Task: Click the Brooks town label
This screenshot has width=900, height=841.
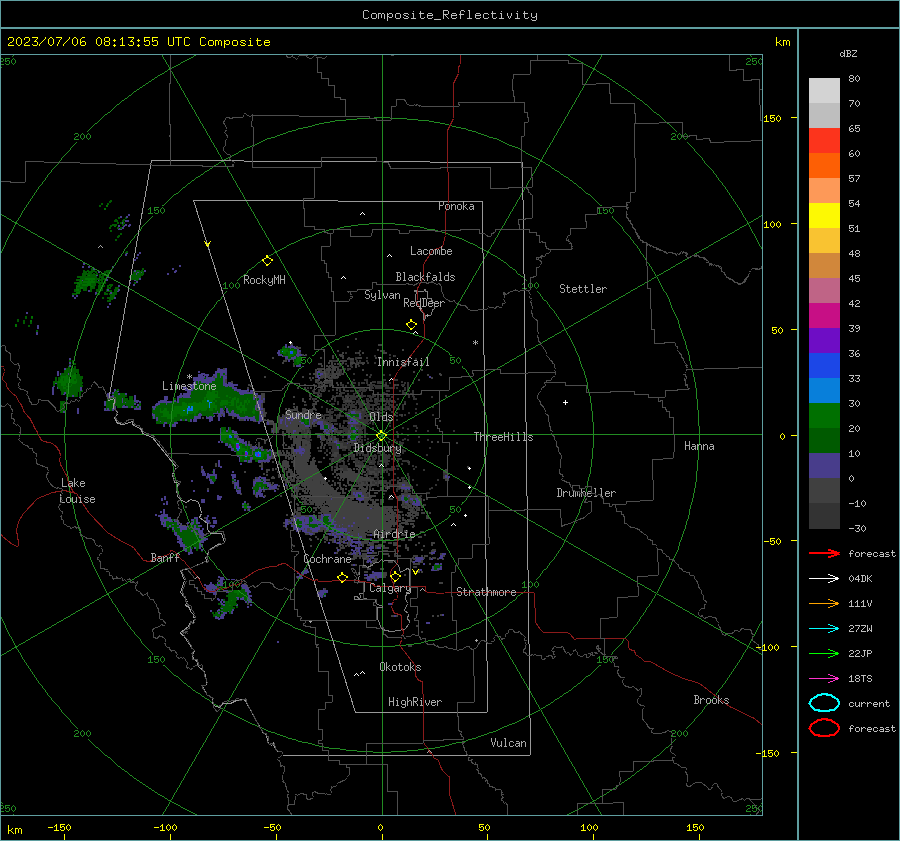Action: pos(711,700)
